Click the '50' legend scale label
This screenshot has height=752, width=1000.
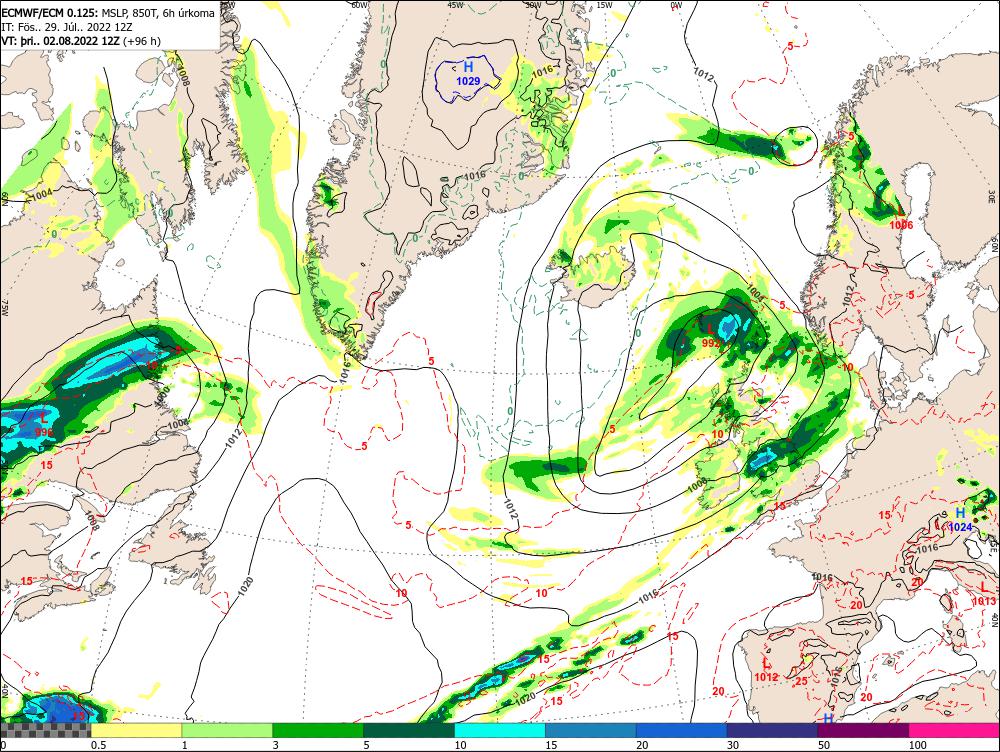(824, 745)
